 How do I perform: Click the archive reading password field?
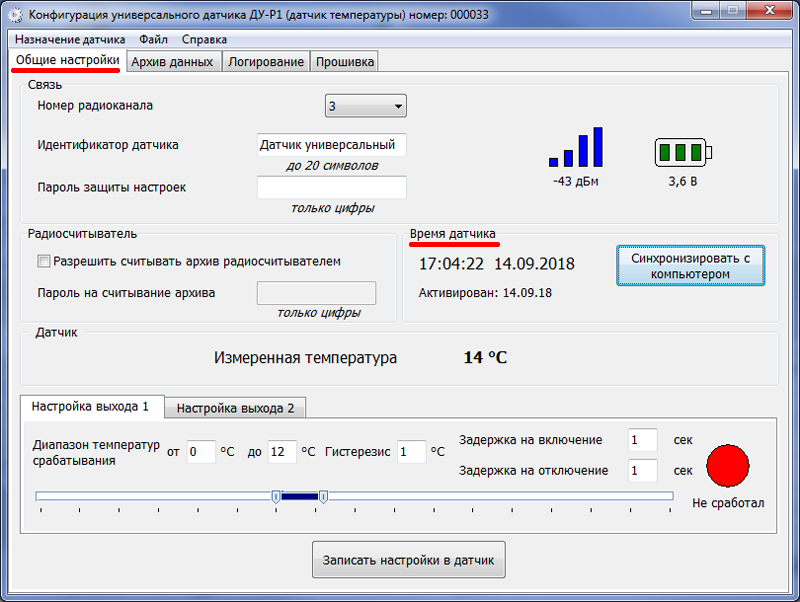(x=316, y=293)
